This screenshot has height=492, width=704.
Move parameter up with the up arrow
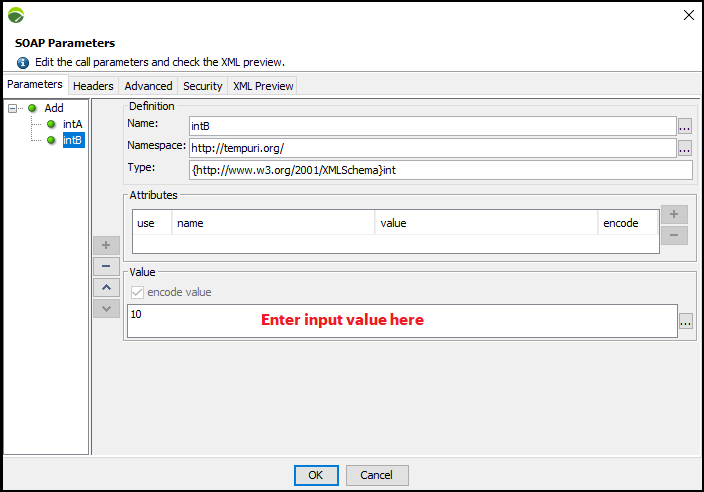(106, 287)
